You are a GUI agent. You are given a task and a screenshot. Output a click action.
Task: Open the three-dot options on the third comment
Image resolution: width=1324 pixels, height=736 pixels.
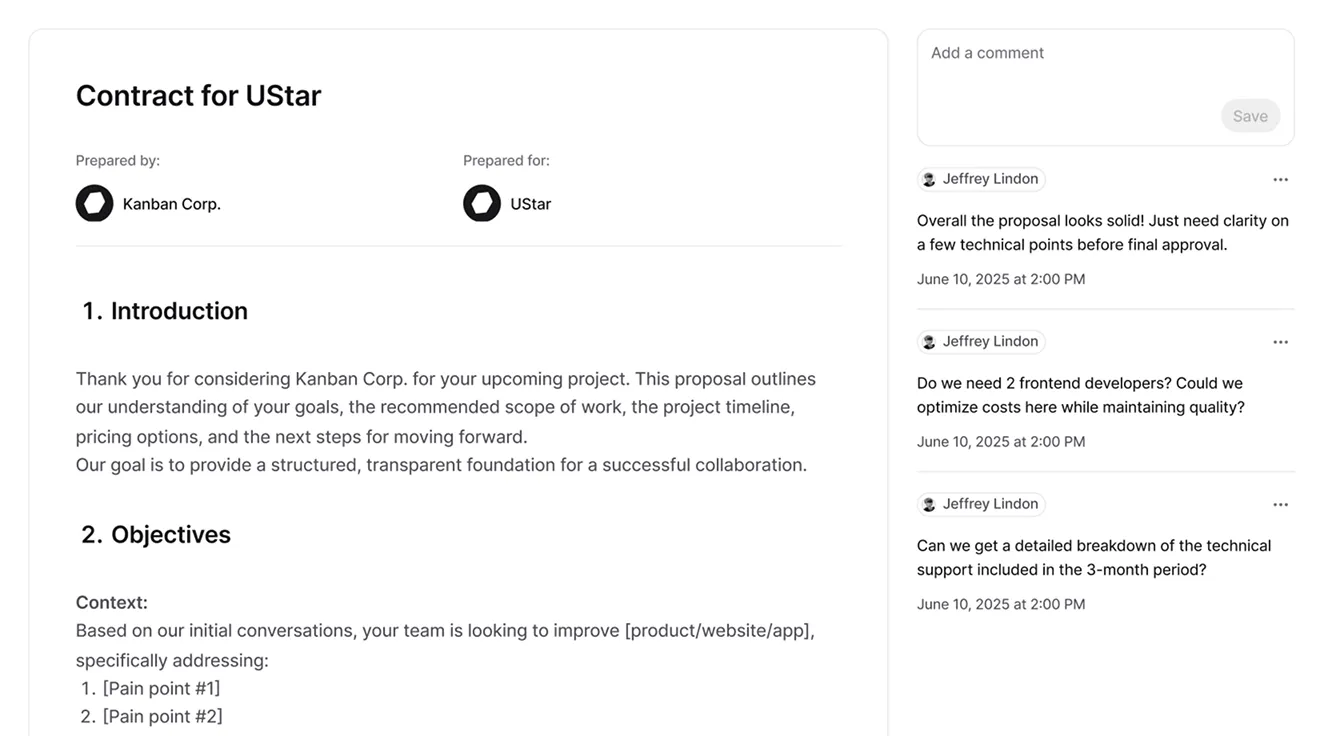pyautogui.click(x=1281, y=504)
